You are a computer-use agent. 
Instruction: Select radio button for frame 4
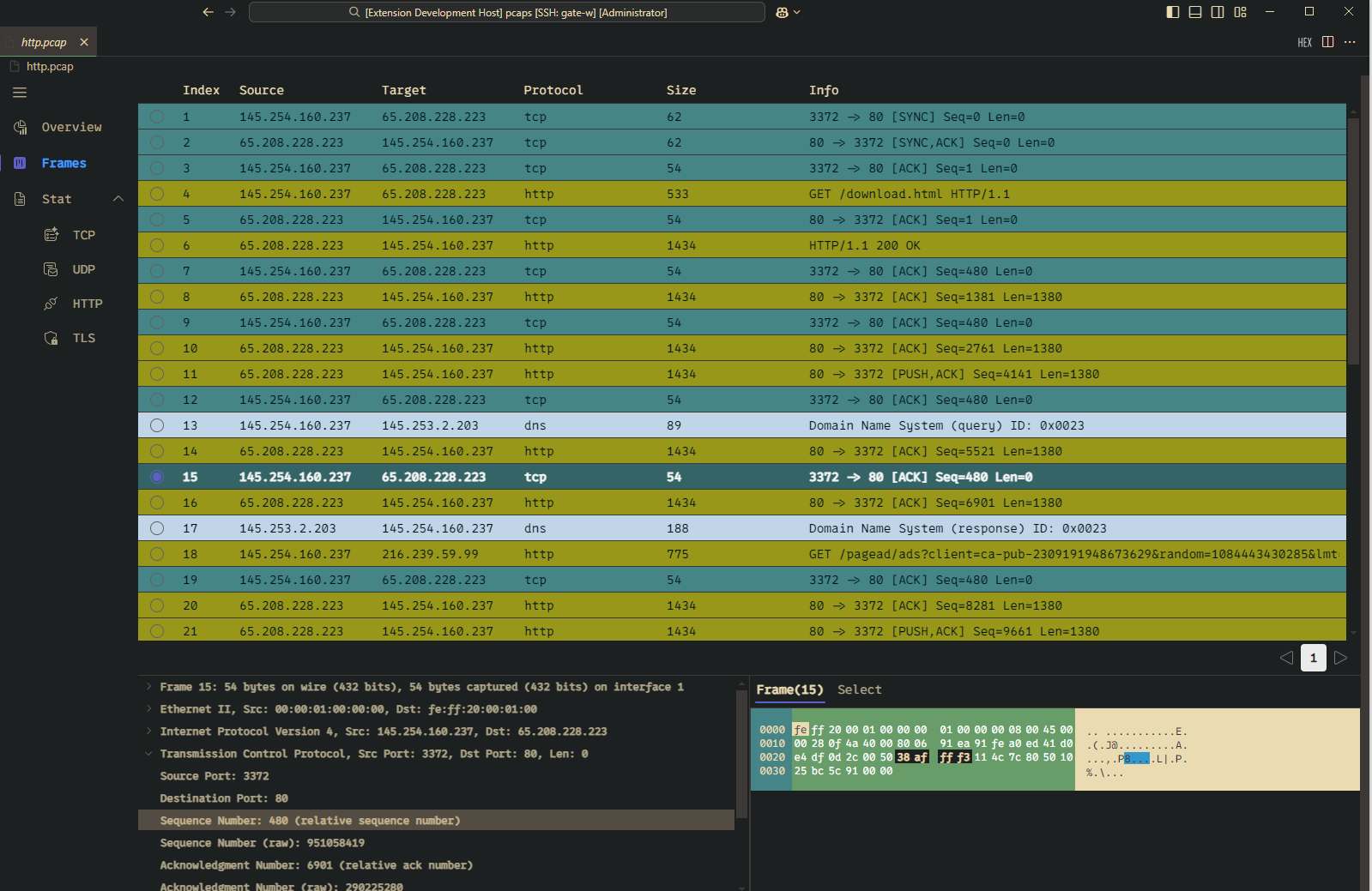pos(157,194)
